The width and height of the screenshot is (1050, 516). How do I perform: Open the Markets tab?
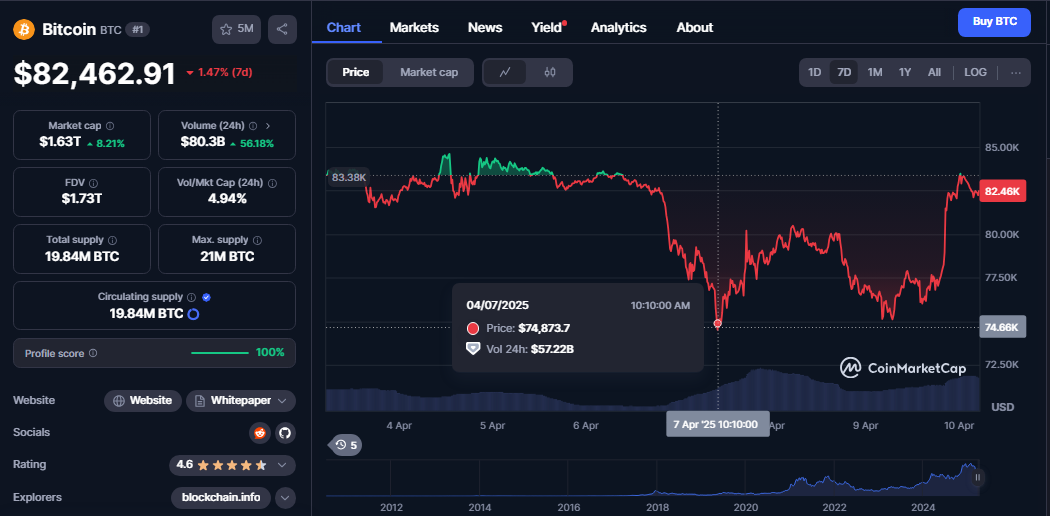pyautogui.click(x=414, y=27)
